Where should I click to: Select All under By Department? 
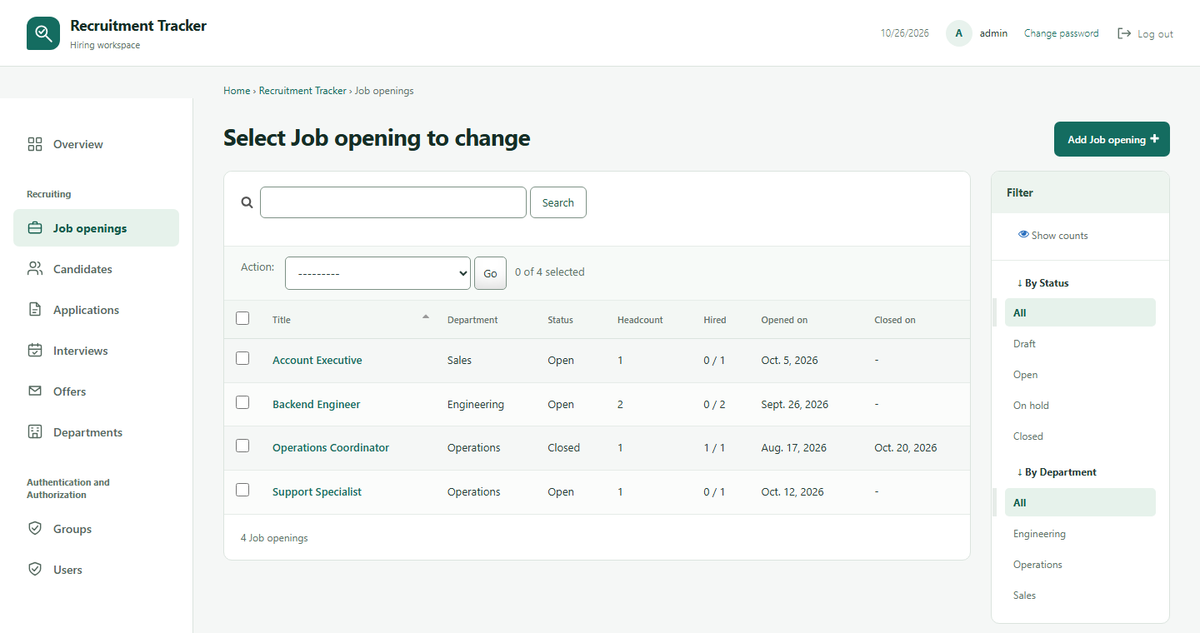pyautogui.click(x=1080, y=503)
